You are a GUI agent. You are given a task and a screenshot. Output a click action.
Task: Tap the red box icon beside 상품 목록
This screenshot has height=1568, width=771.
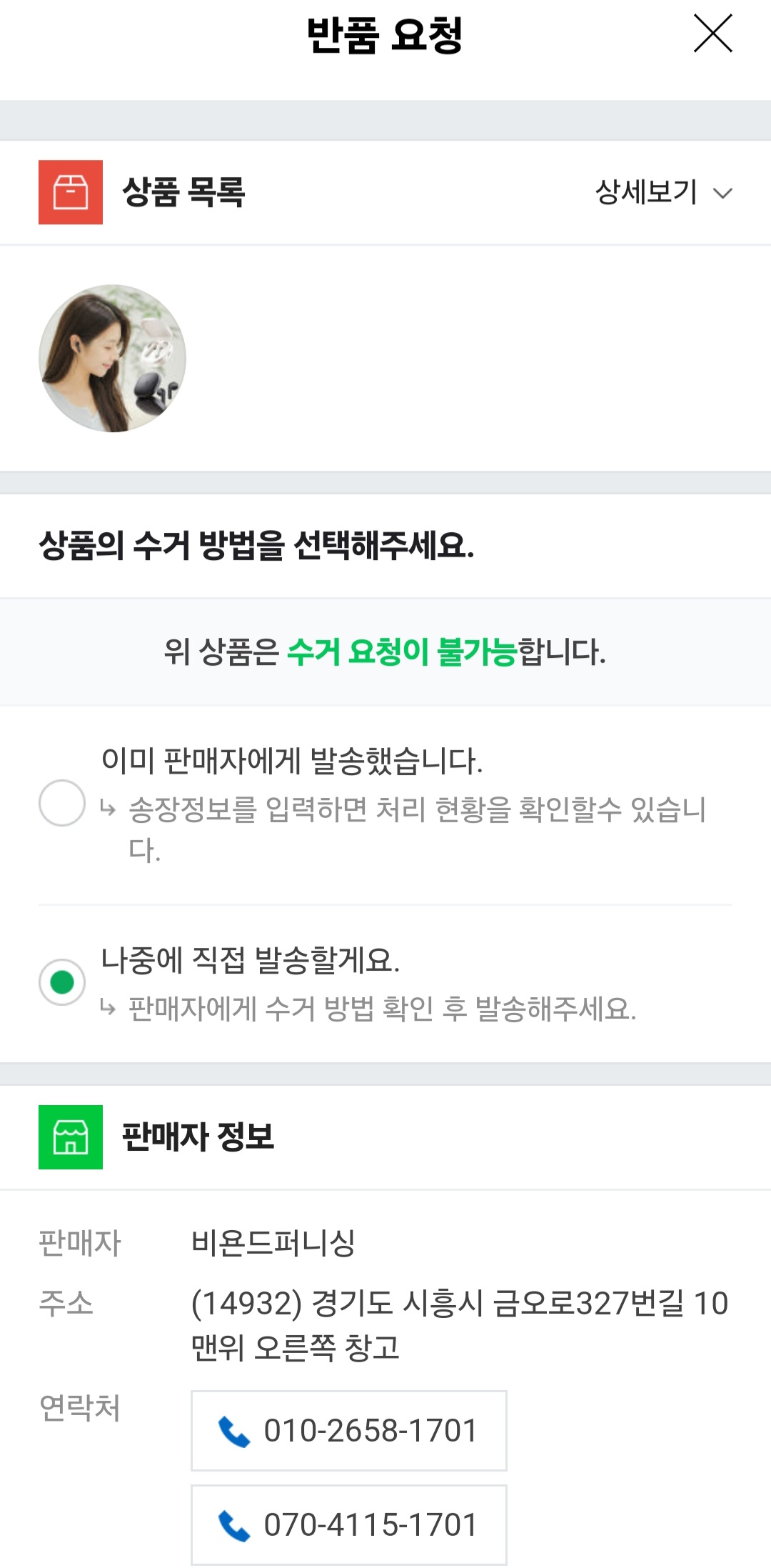tap(71, 192)
